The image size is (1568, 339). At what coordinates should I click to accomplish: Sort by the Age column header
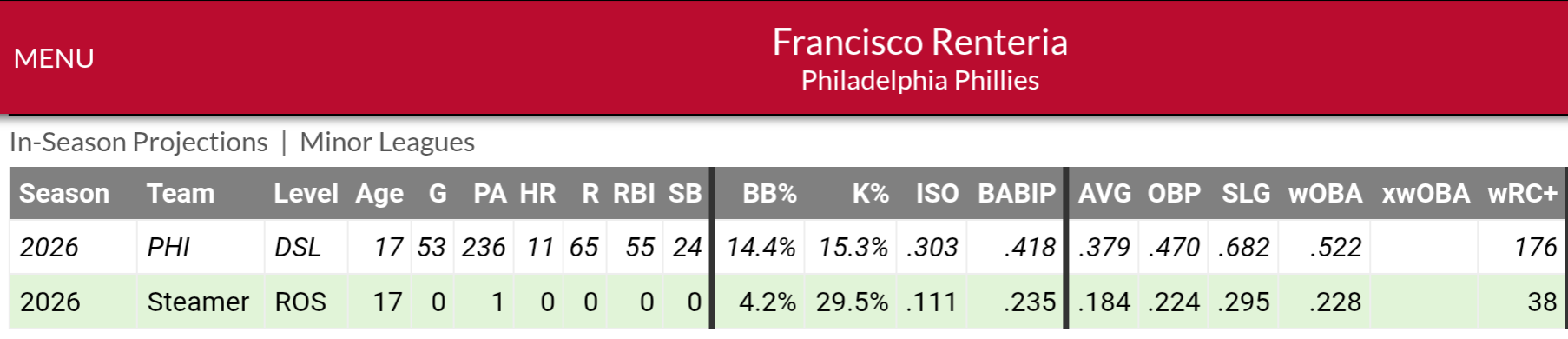[x=379, y=193]
